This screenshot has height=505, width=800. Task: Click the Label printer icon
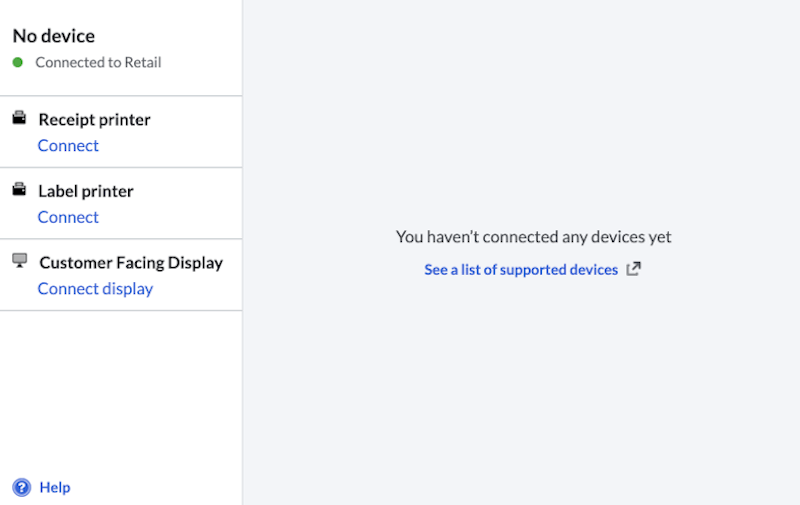click(19, 190)
